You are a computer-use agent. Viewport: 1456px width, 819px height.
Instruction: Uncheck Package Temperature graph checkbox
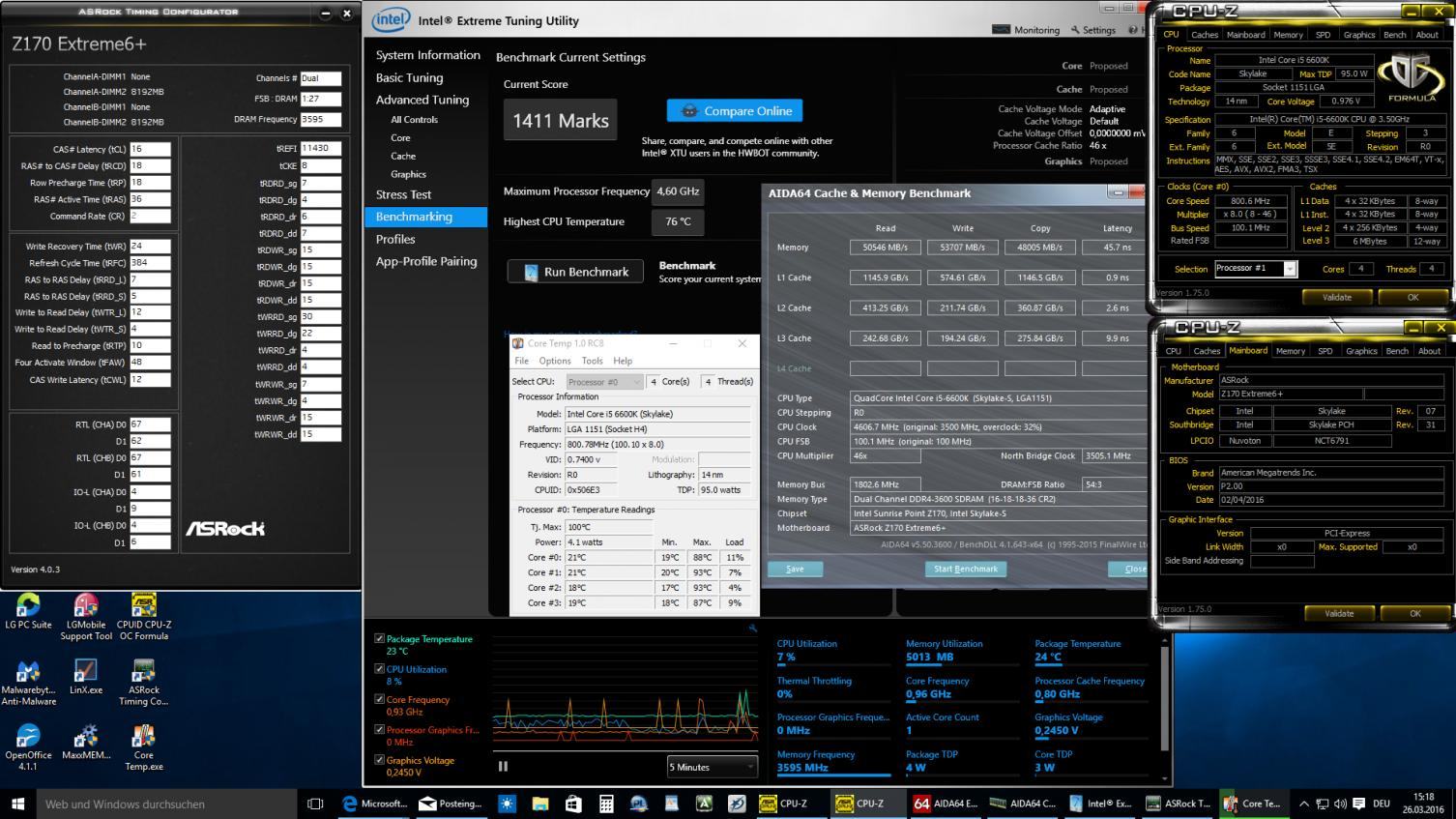pos(379,638)
